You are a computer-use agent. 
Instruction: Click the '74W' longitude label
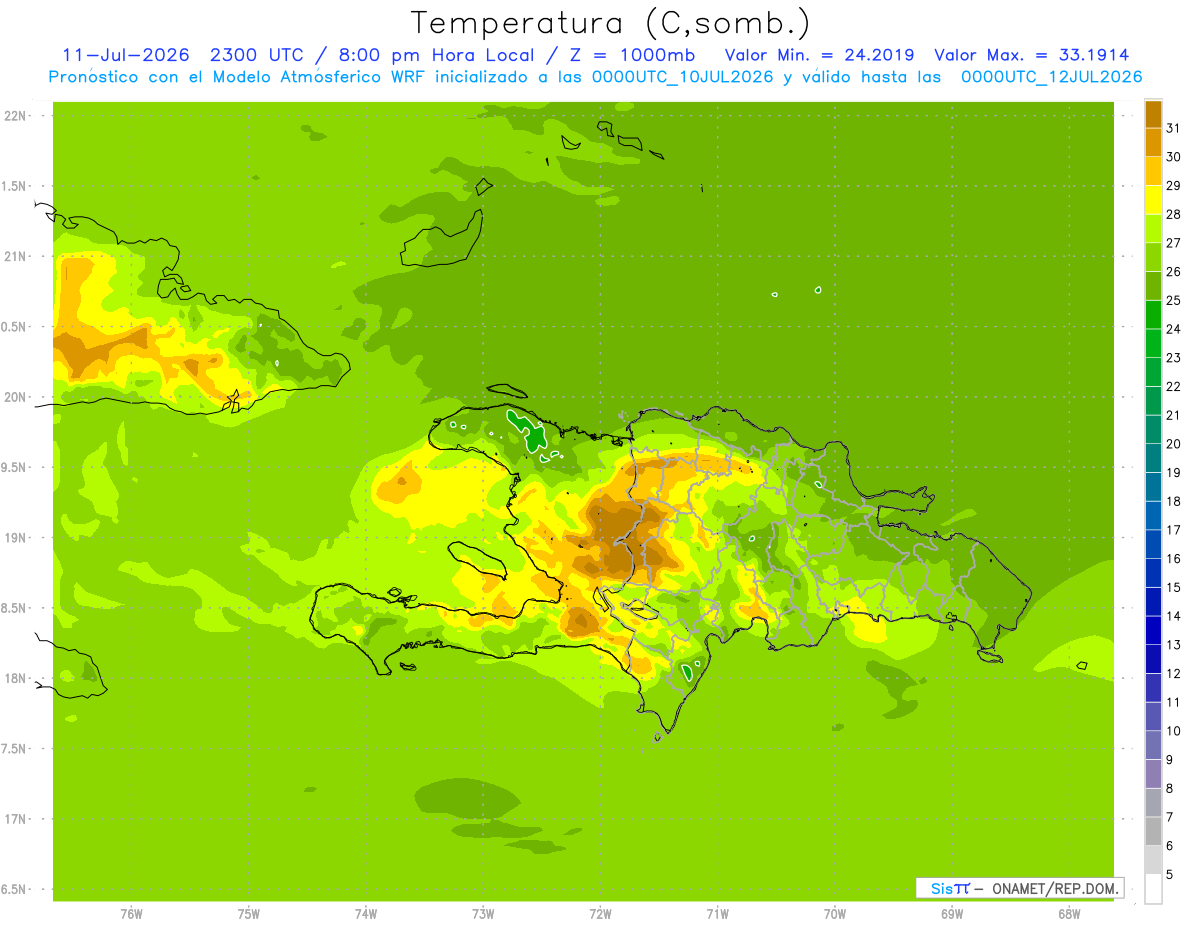tap(366, 914)
